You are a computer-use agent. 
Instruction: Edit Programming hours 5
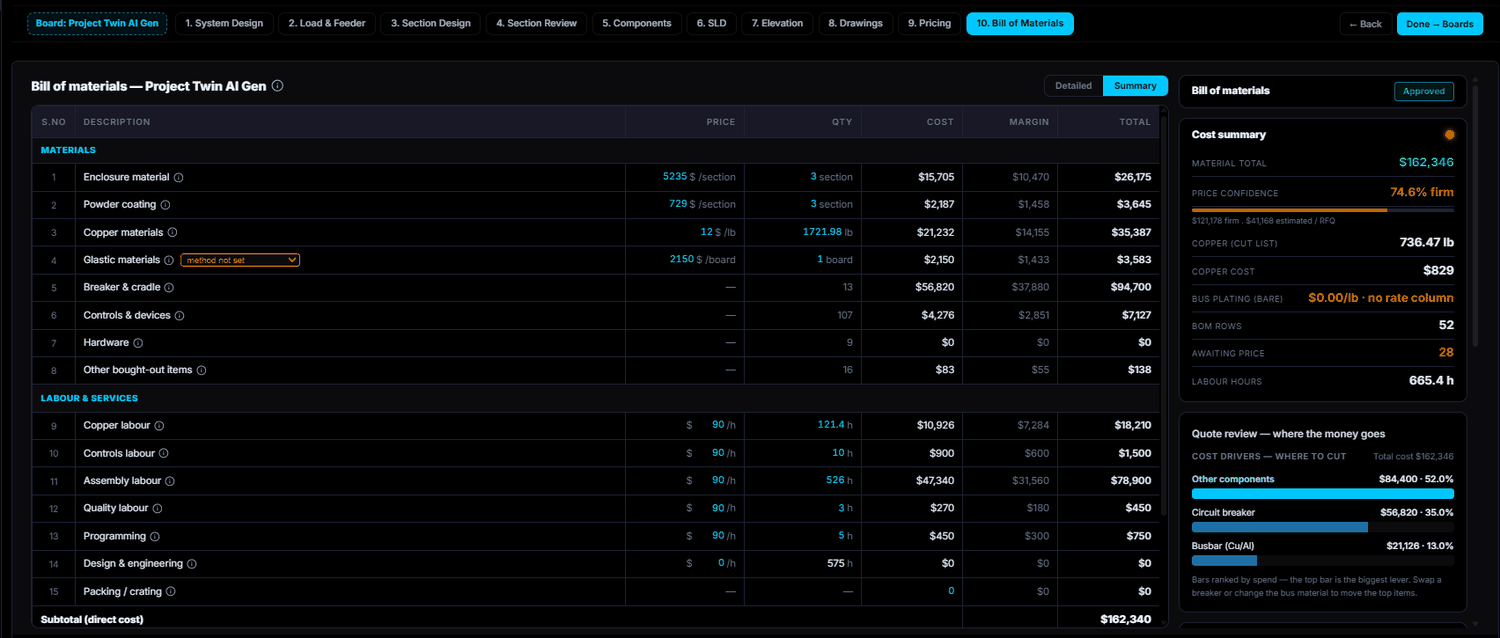[x=841, y=535]
